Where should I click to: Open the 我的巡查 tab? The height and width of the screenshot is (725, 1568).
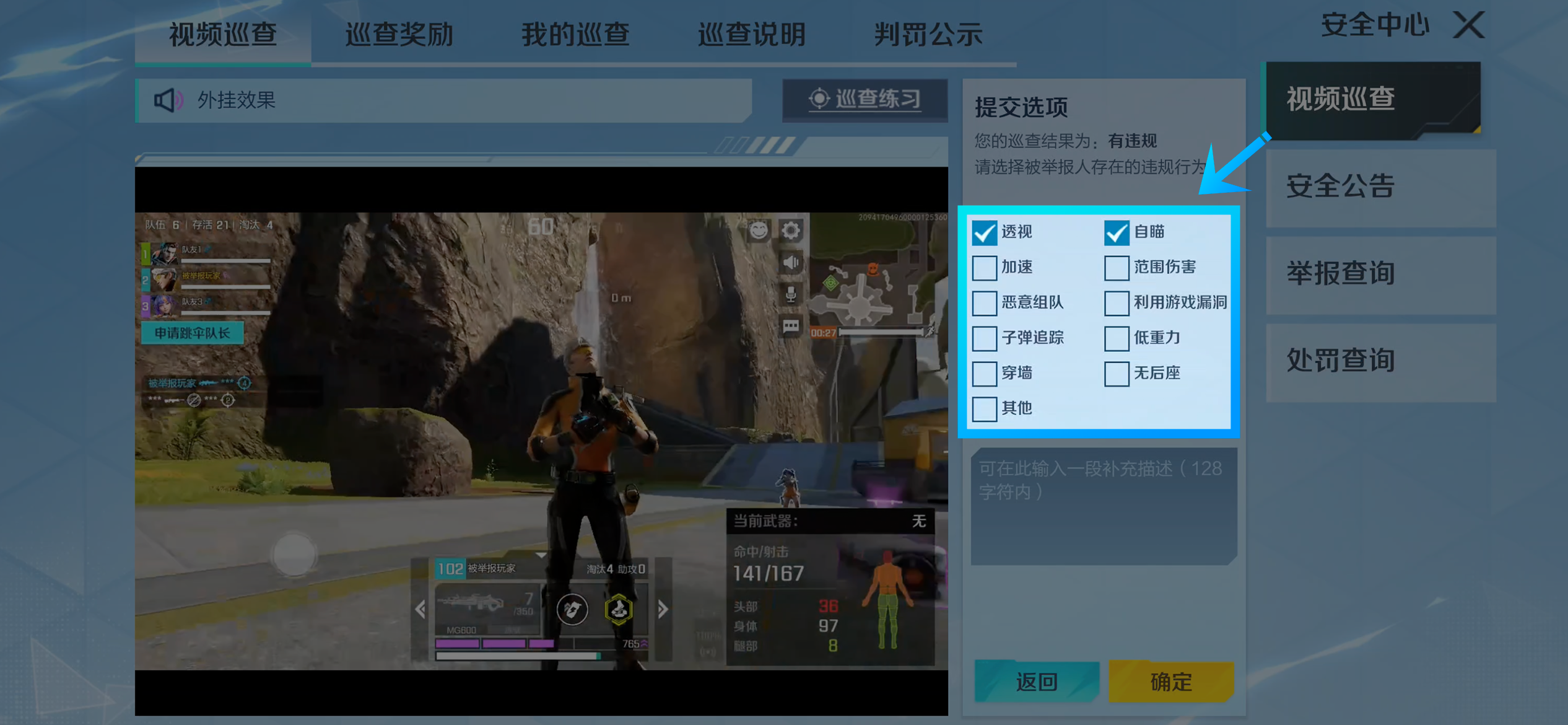[x=576, y=34]
